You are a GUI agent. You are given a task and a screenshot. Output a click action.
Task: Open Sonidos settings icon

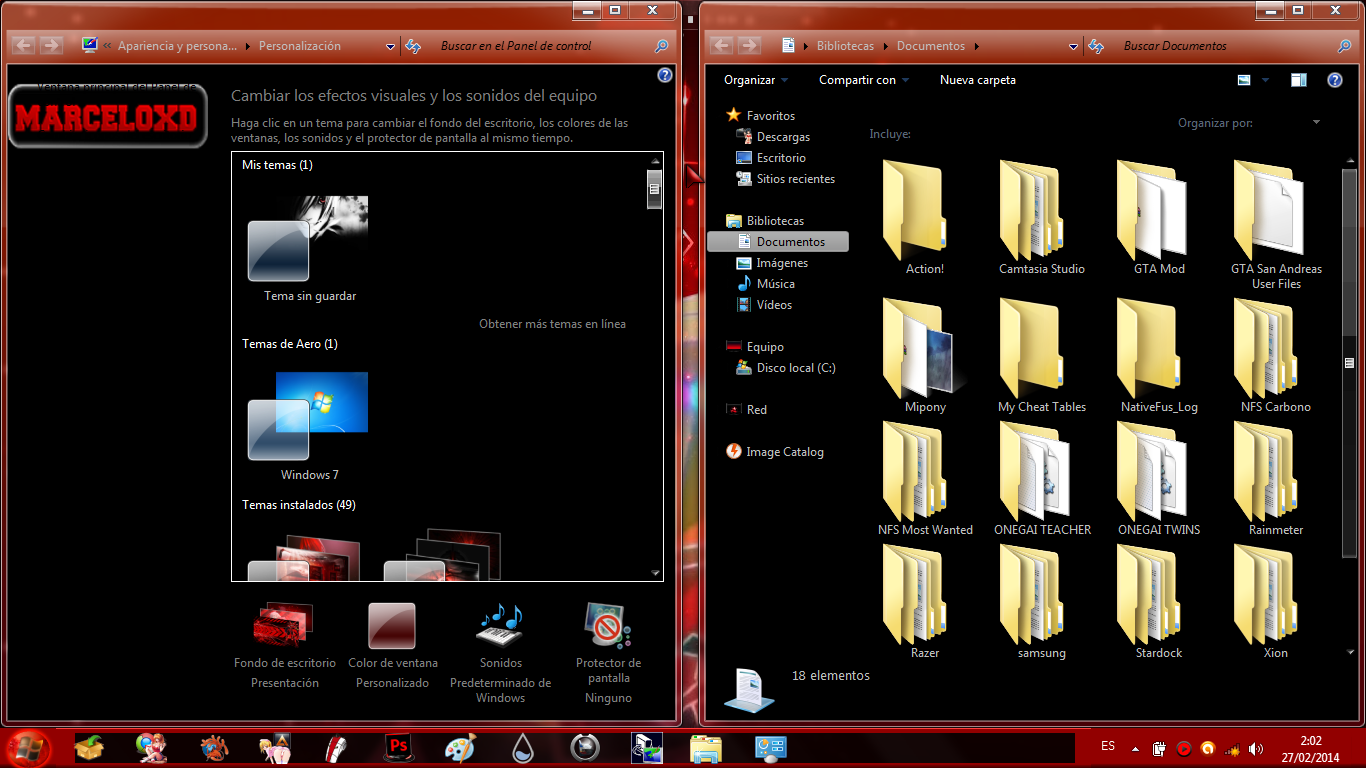500,626
